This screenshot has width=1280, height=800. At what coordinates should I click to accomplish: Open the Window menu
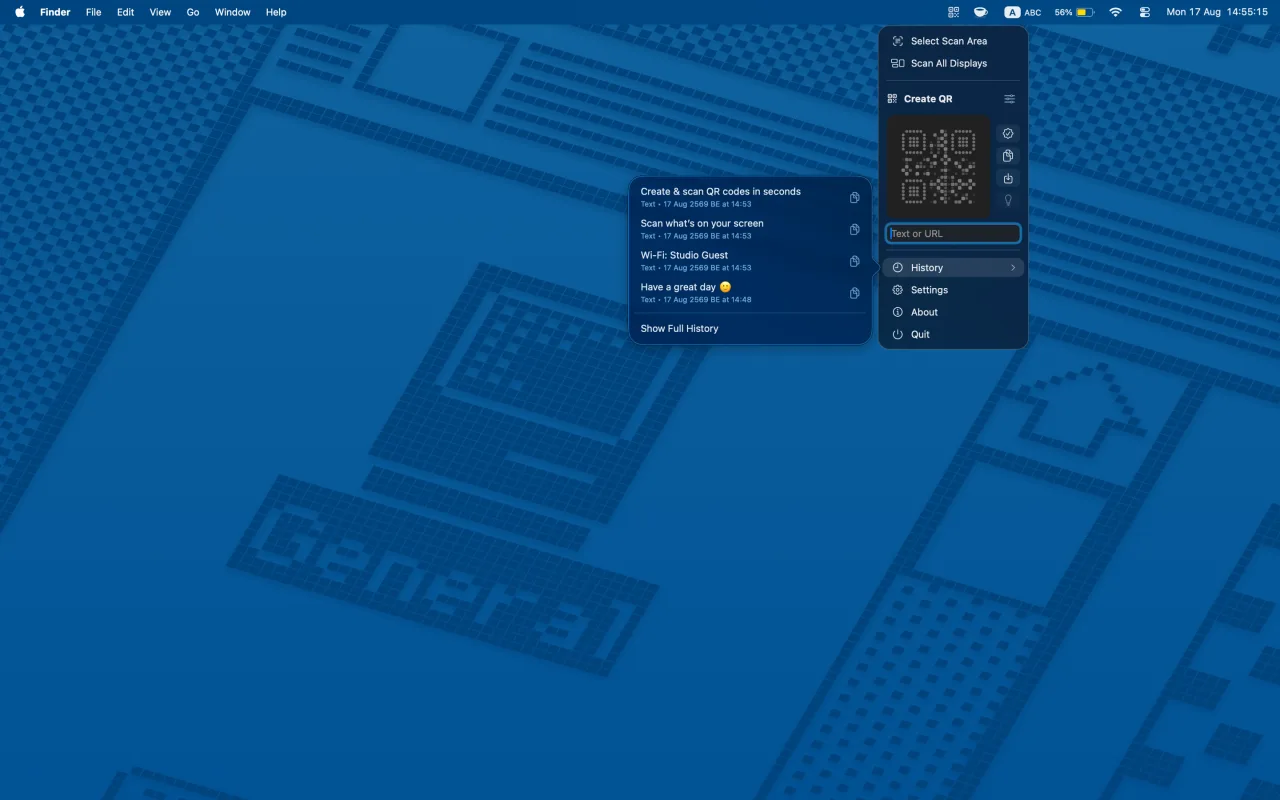coord(232,12)
